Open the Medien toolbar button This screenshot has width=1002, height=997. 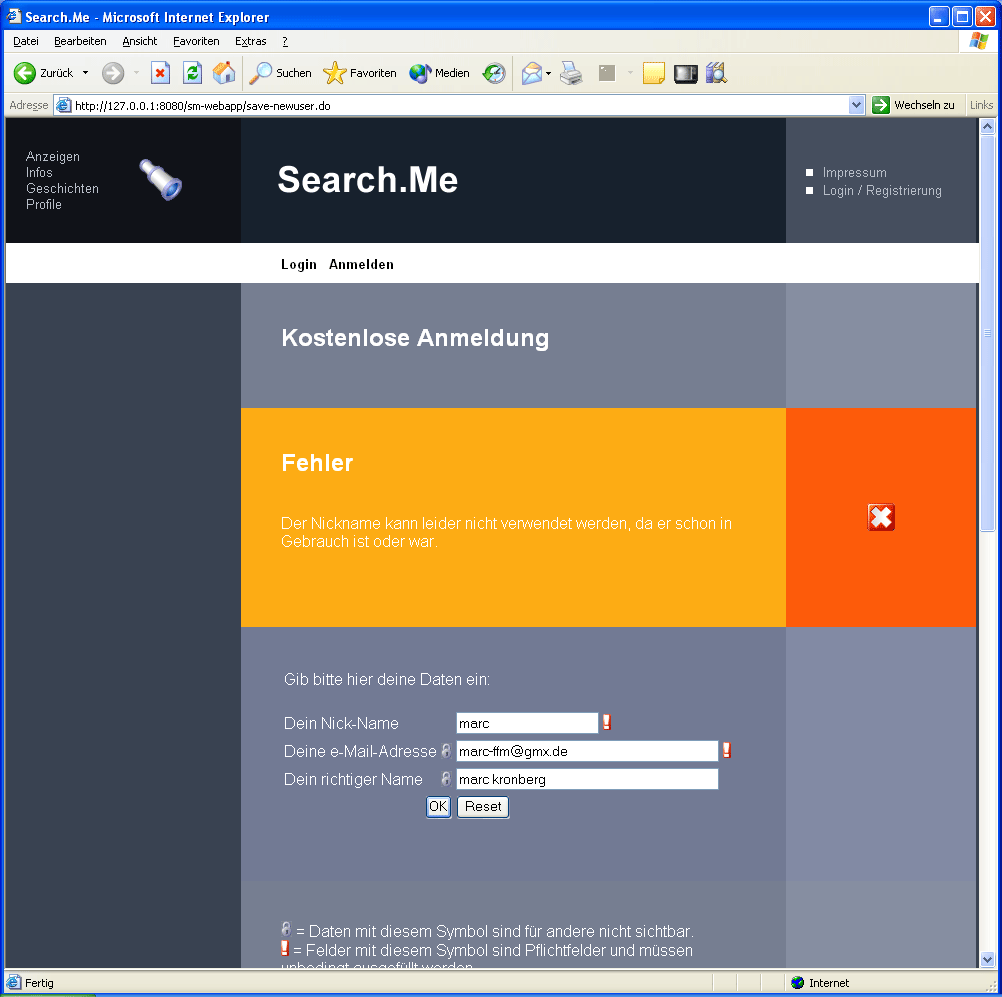[440, 73]
